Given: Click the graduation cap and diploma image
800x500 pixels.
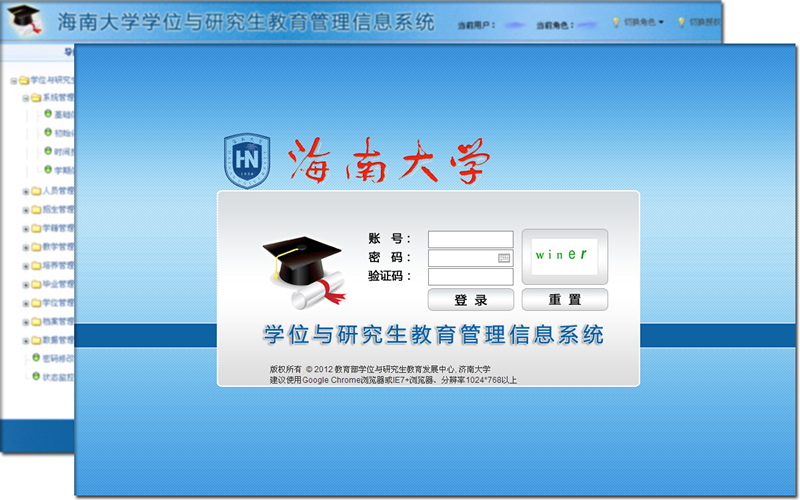Looking at the screenshot, I should 304,271.
